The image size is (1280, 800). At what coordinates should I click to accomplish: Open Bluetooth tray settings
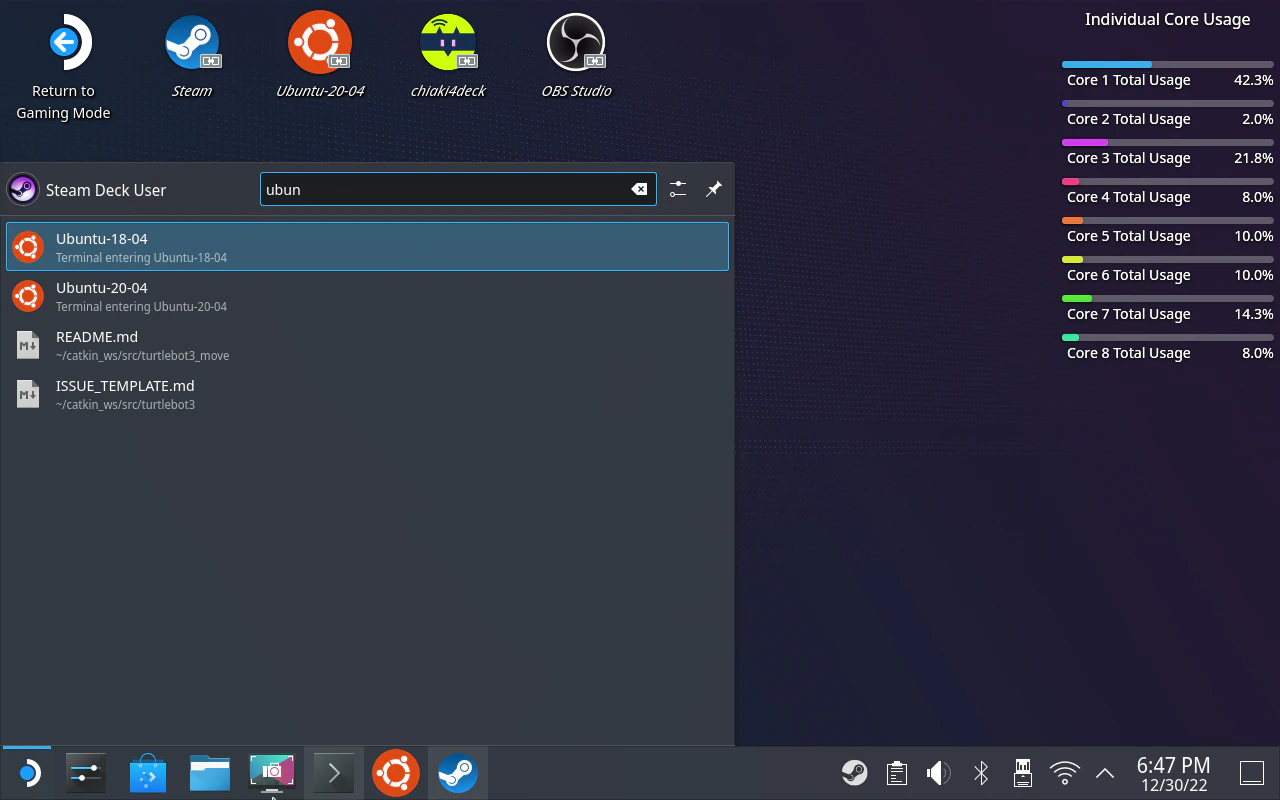[x=981, y=772]
